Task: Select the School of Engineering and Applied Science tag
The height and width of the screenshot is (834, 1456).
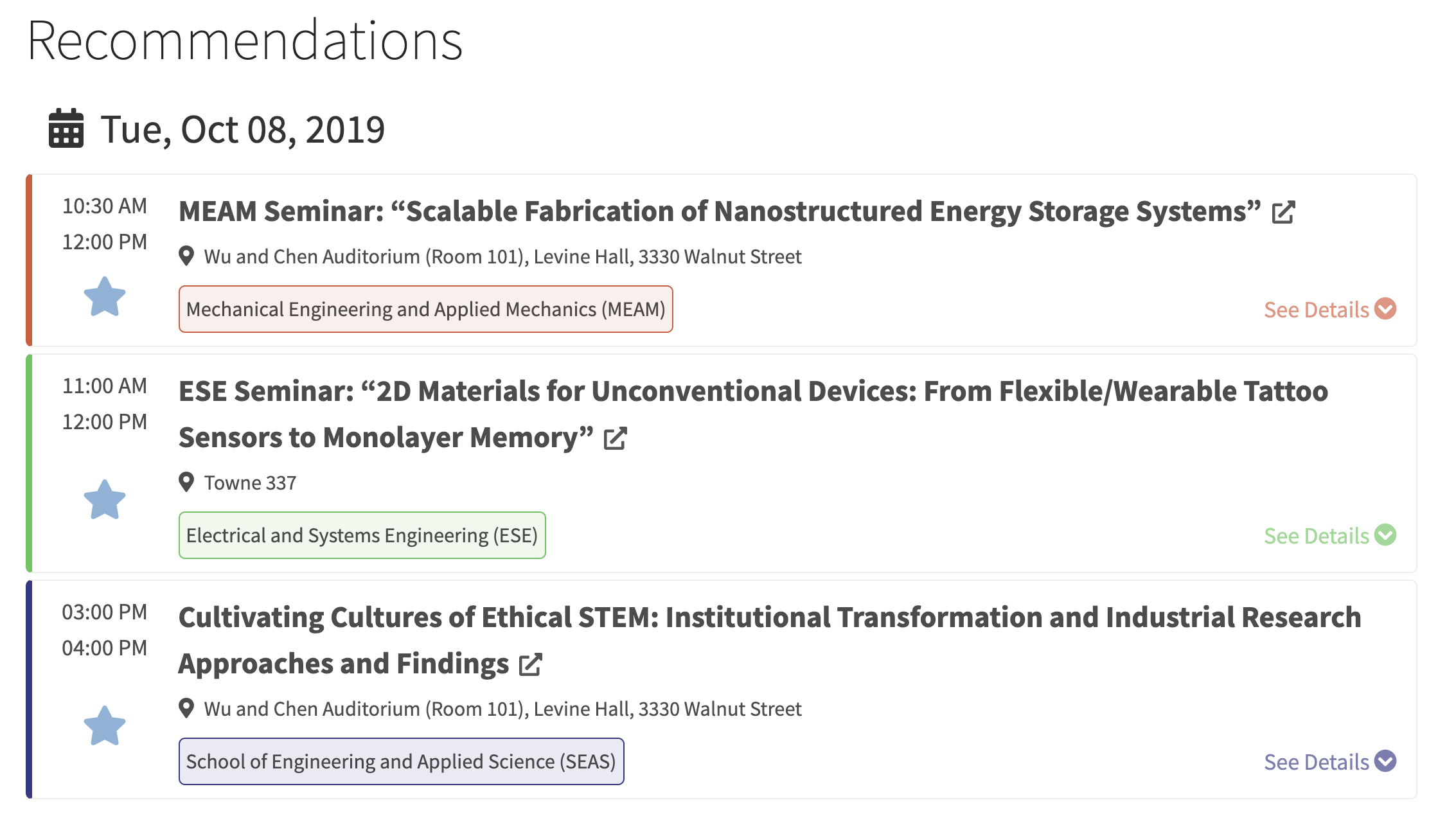Action: (401, 761)
